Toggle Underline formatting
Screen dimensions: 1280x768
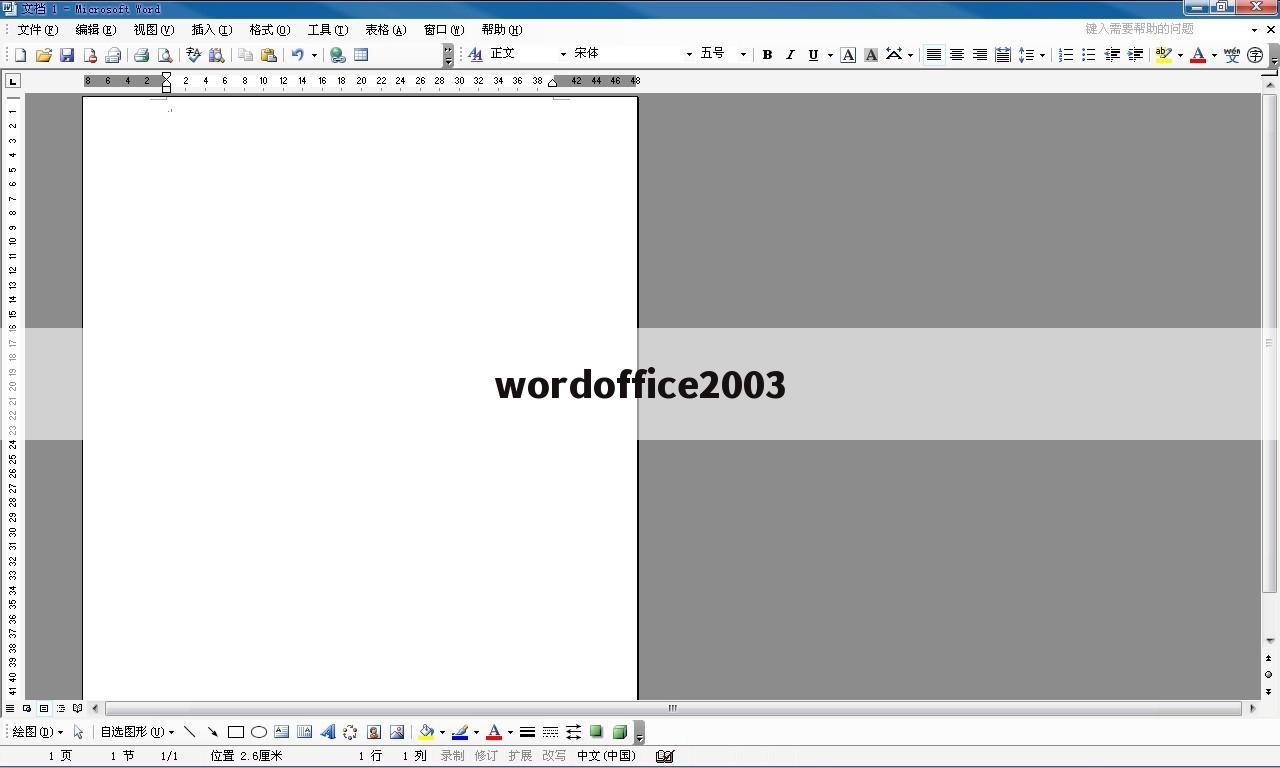pos(813,55)
